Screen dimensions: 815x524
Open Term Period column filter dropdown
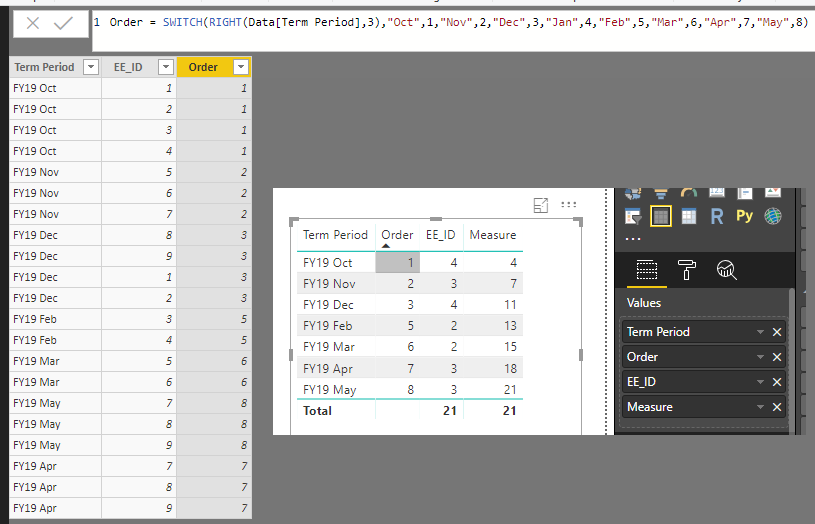click(x=91, y=67)
